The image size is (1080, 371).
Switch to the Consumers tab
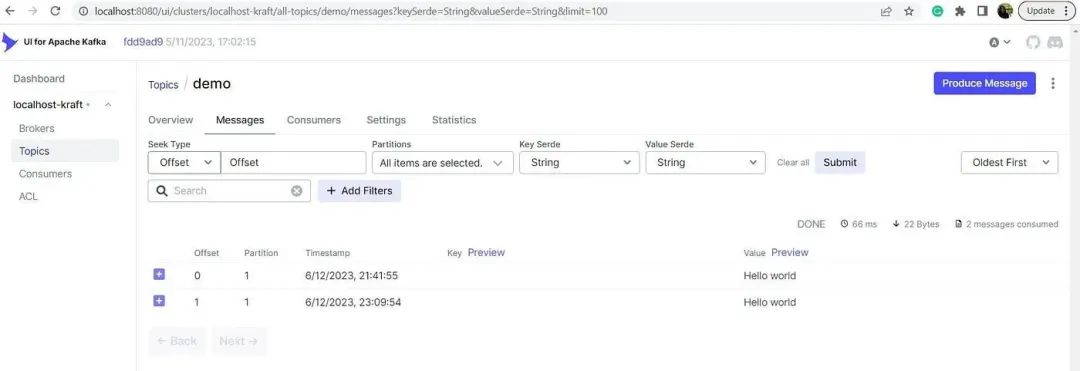coord(313,120)
